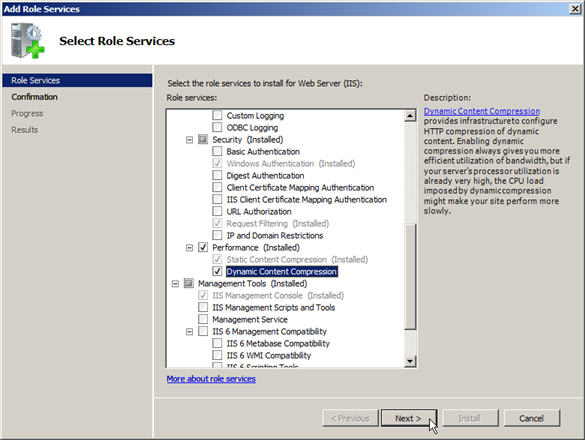Click the Previous button
The height and width of the screenshot is (440, 585).
pyautogui.click(x=350, y=418)
